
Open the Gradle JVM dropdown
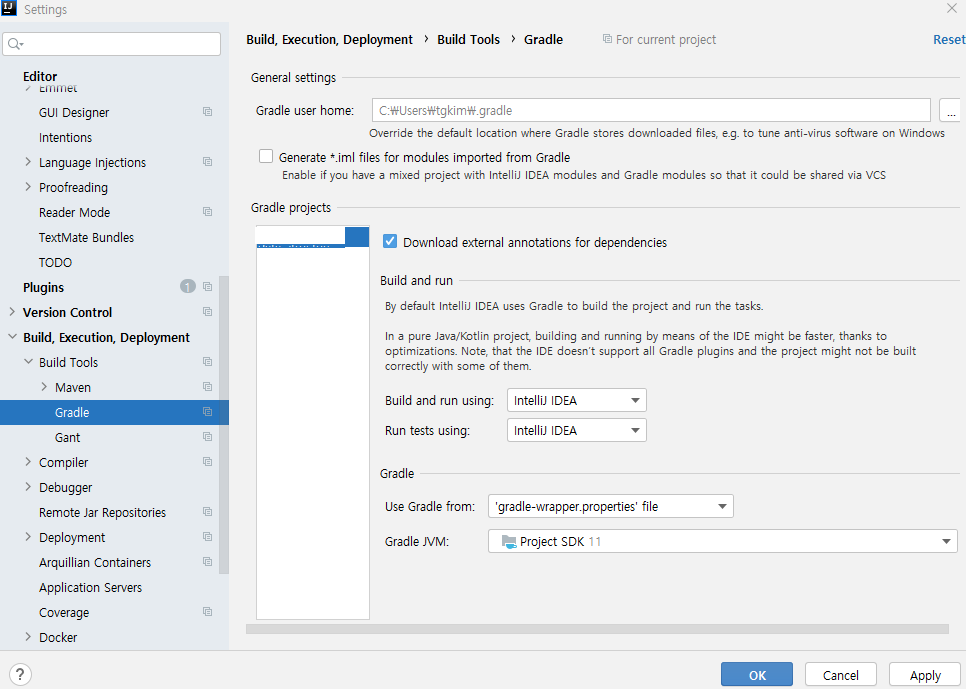point(723,541)
